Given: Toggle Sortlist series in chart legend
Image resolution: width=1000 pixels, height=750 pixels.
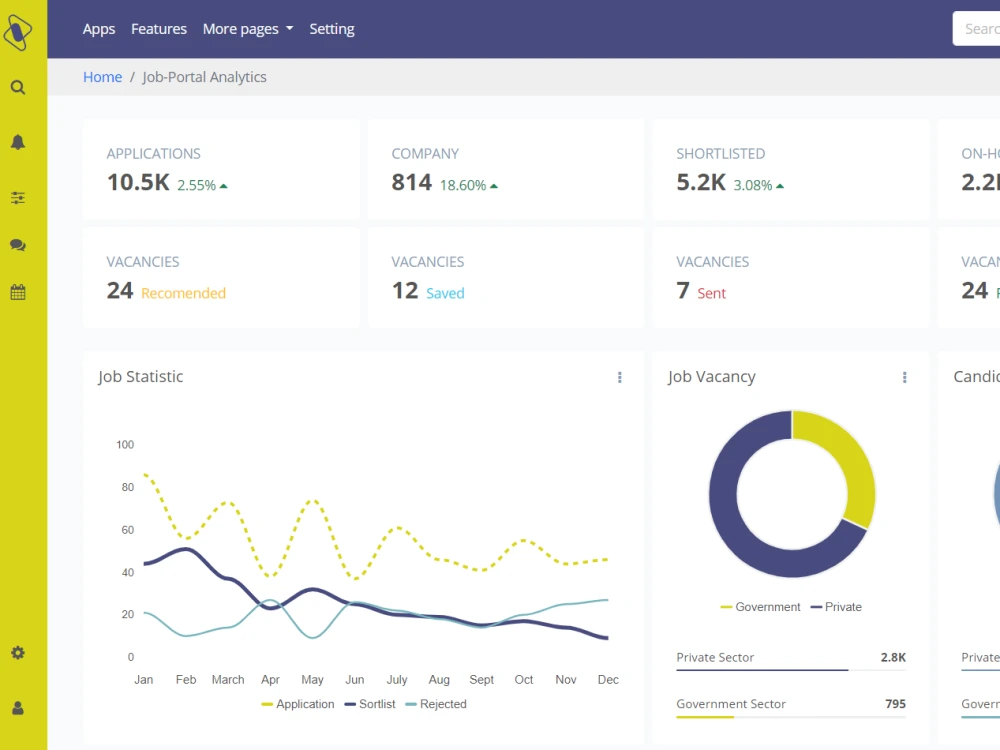Looking at the screenshot, I should 370,704.
